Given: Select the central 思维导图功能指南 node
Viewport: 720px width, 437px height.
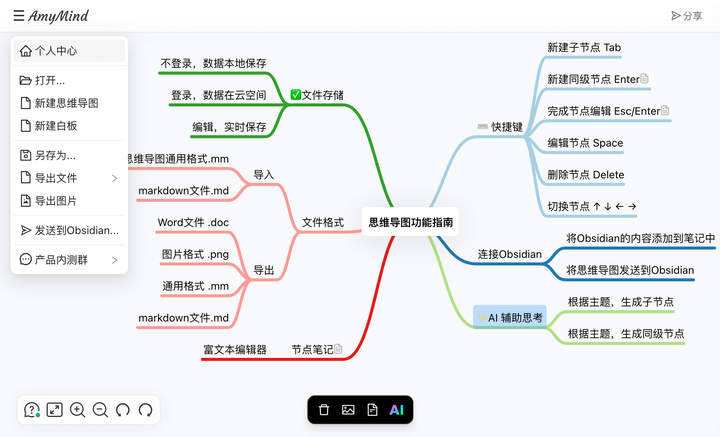Looking at the screenshot, I should click(410, 222).
